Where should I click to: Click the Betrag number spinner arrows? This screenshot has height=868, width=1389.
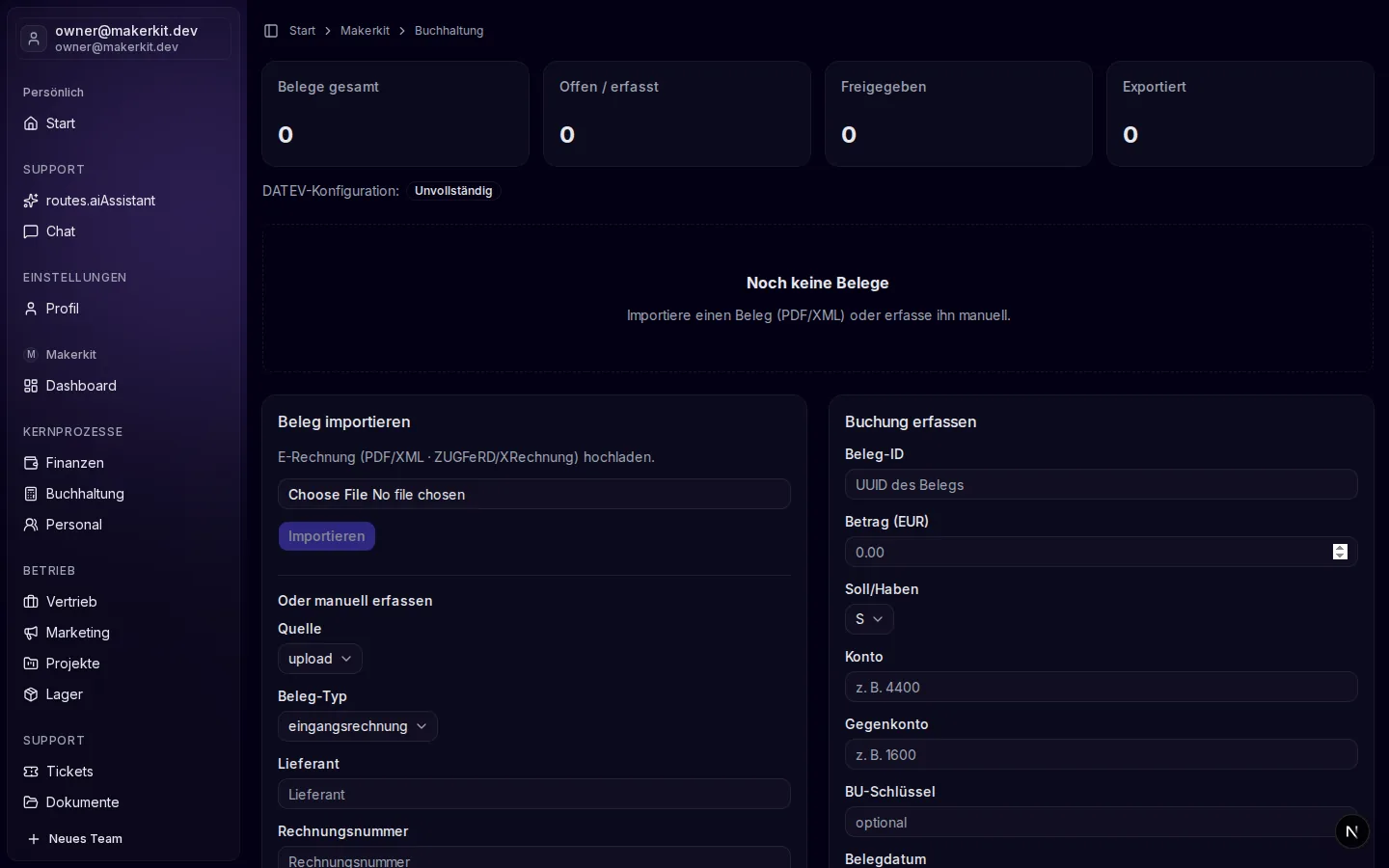1340,552
